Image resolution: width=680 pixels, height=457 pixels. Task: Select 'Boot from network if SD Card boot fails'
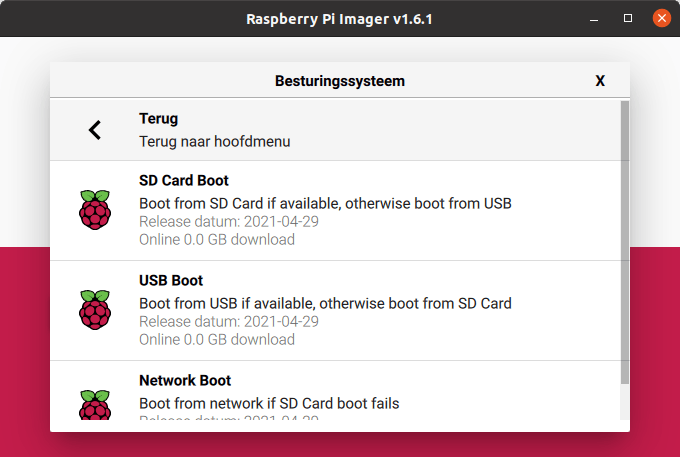point(269,403)
